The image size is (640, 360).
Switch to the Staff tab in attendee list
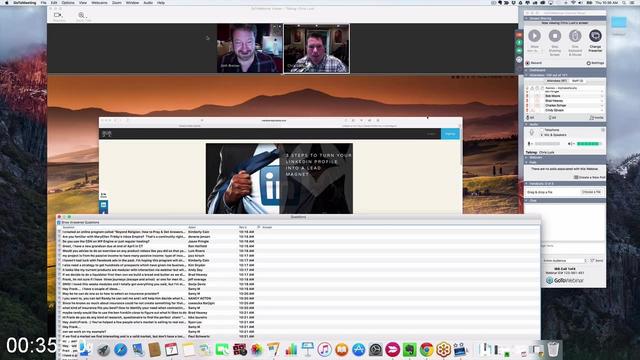(577, 81)
